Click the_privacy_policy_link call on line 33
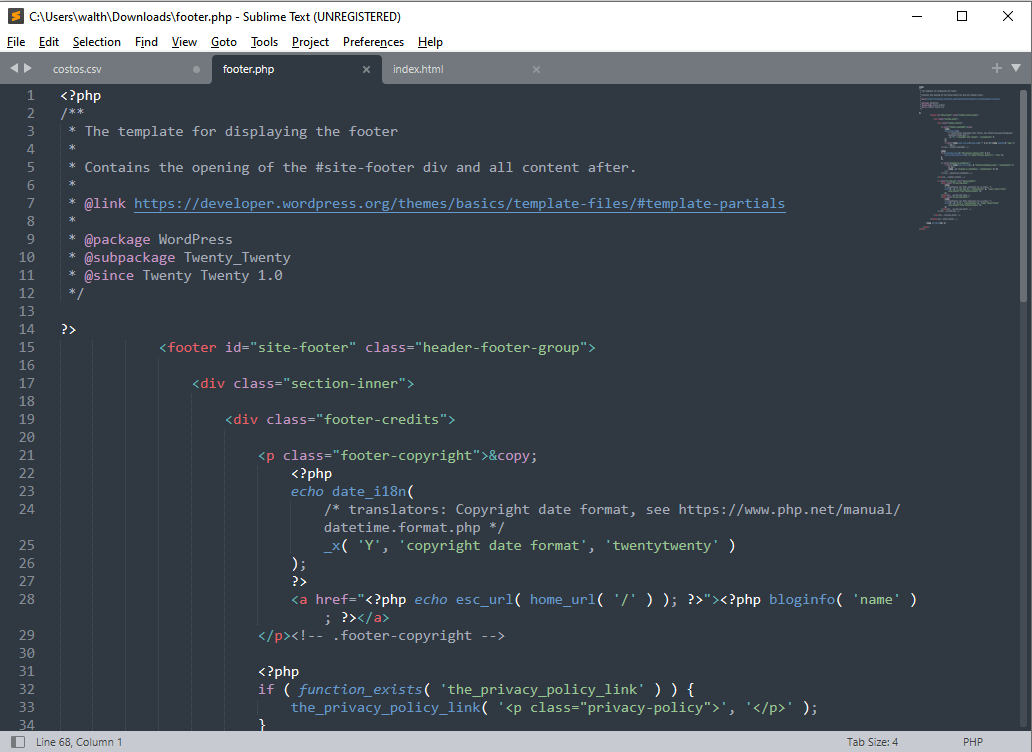The height and width of the screenshot is (752, 1032). coord(386,707)
